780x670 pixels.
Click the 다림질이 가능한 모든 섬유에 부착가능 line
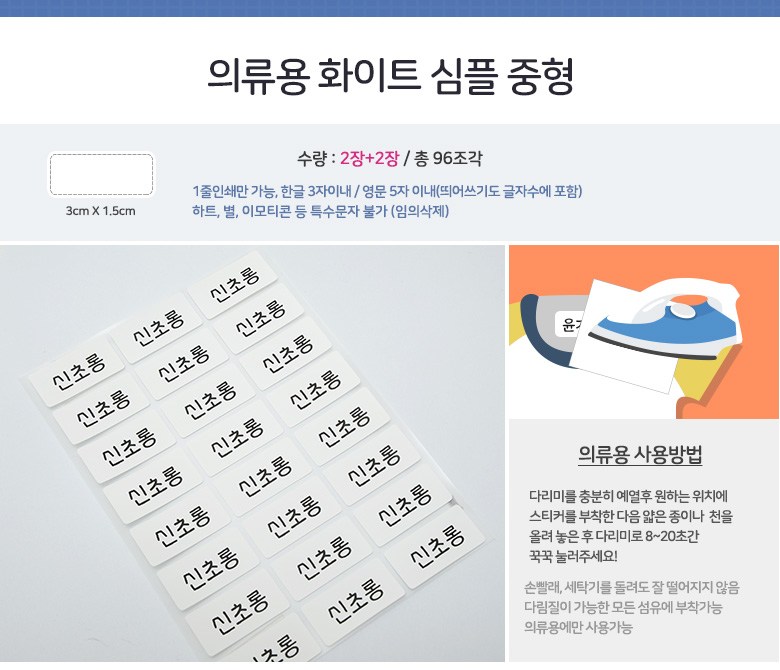click(x=623, y=607)
